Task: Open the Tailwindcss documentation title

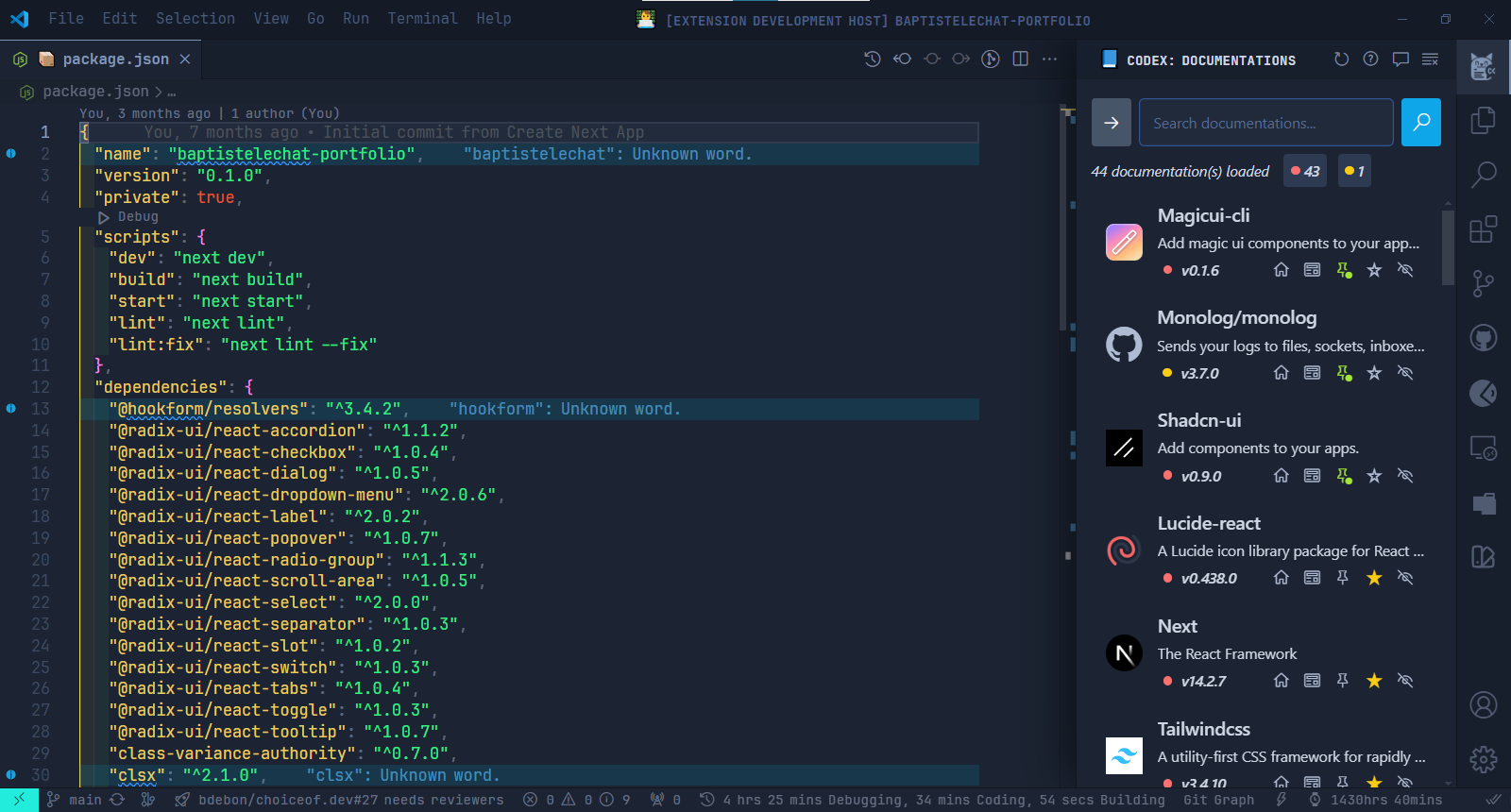Action: [1204, 729]
